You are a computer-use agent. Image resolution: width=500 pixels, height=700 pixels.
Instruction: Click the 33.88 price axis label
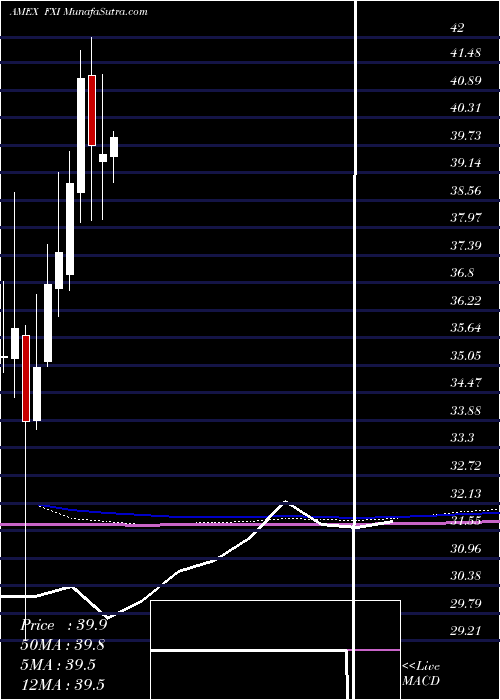pyautogui.click(x=465, y=410)
